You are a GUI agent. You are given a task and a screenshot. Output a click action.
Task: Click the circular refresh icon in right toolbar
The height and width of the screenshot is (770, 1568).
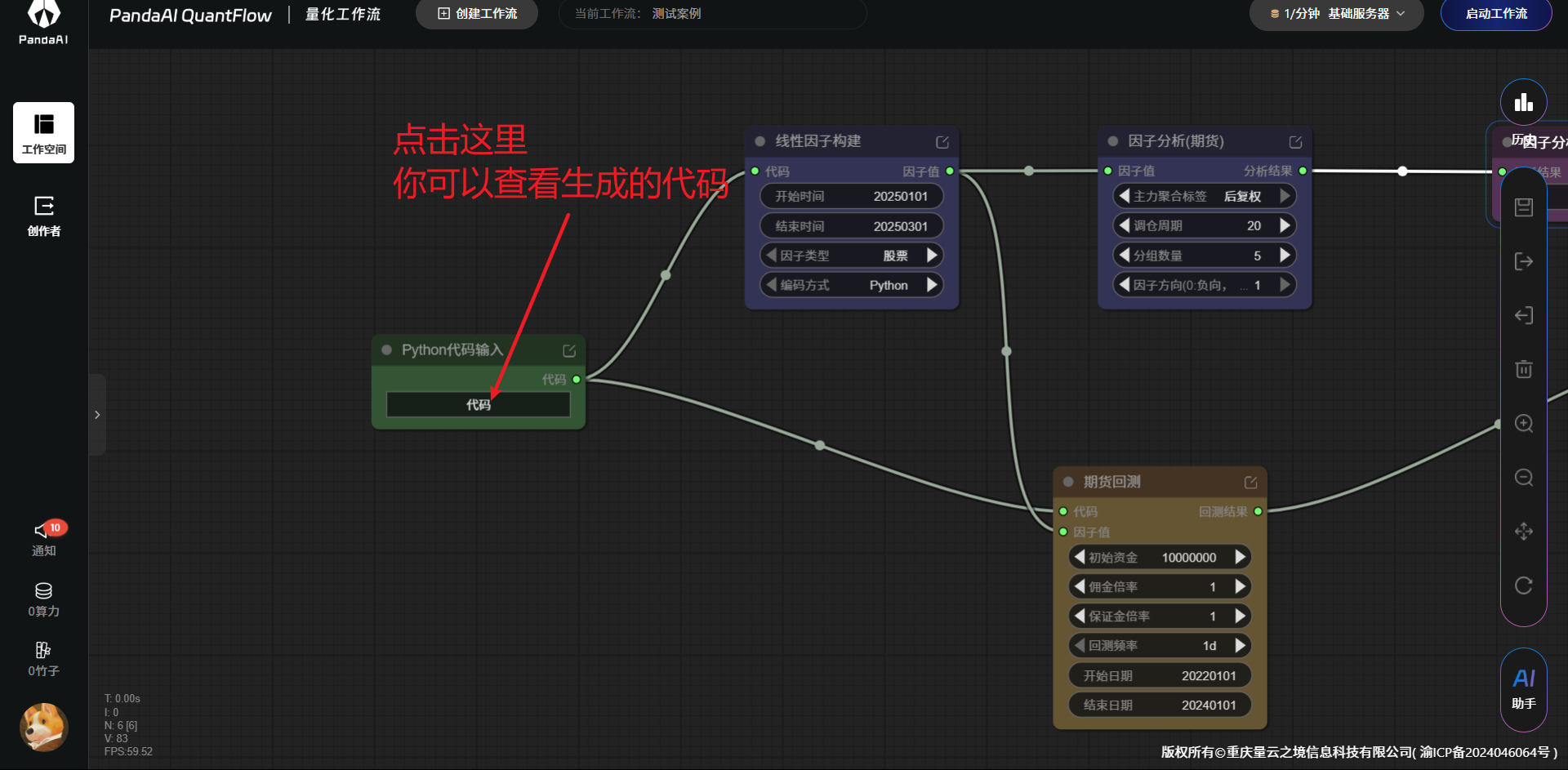tap(1524, 585)
